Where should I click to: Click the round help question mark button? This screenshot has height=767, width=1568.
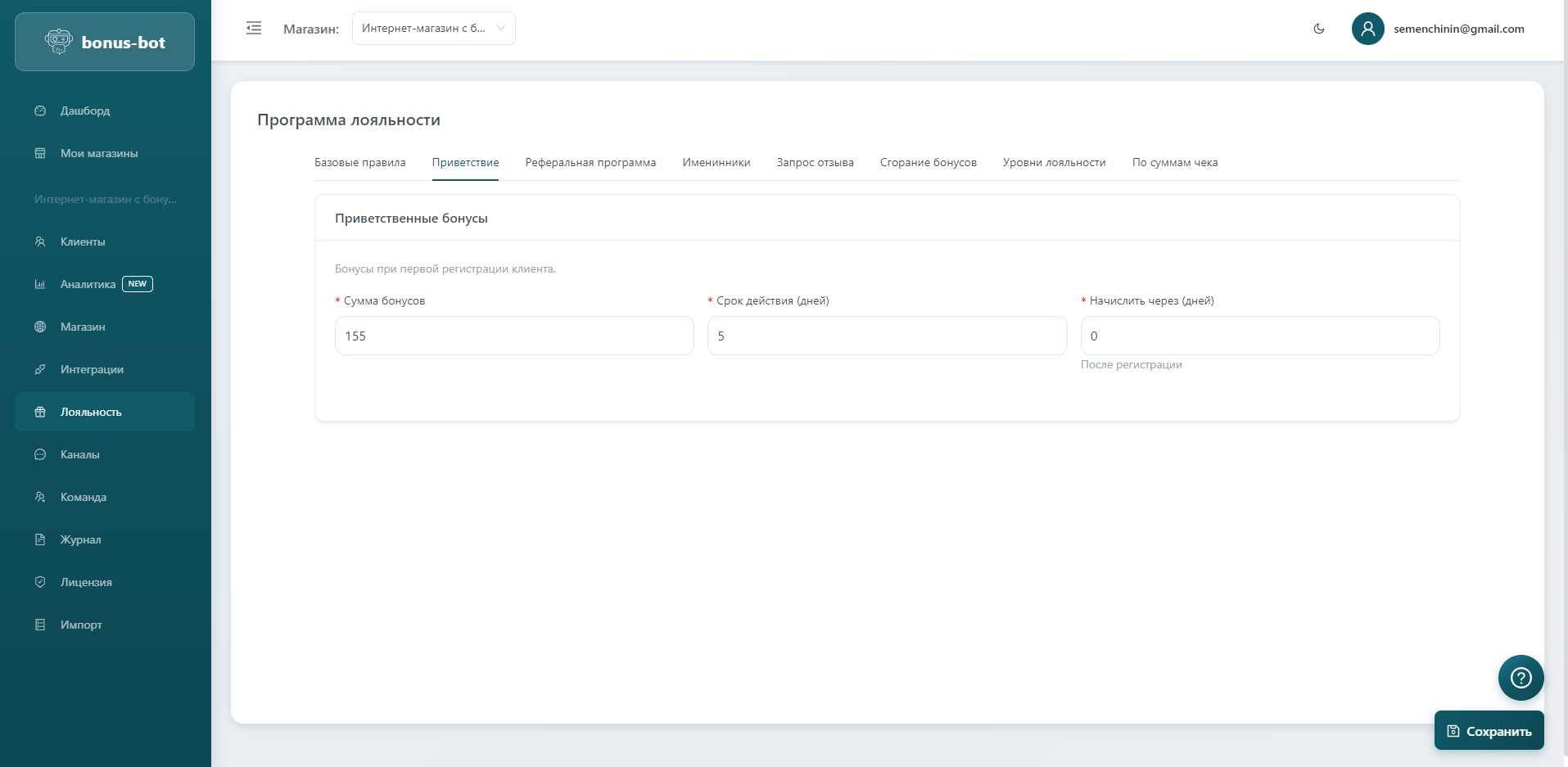[1521, 678]
